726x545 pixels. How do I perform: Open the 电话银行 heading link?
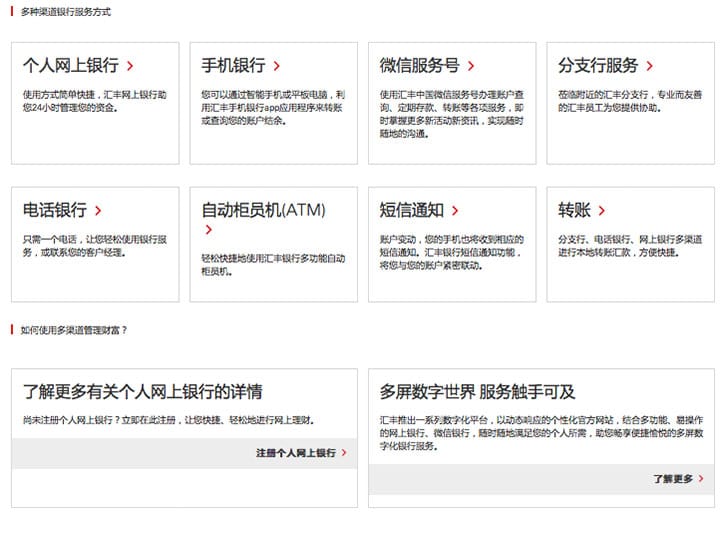point(55,210)
